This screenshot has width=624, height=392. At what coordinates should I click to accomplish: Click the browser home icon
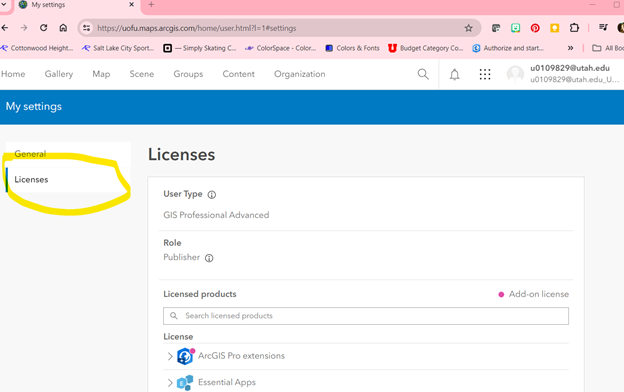tap(63, 28)
